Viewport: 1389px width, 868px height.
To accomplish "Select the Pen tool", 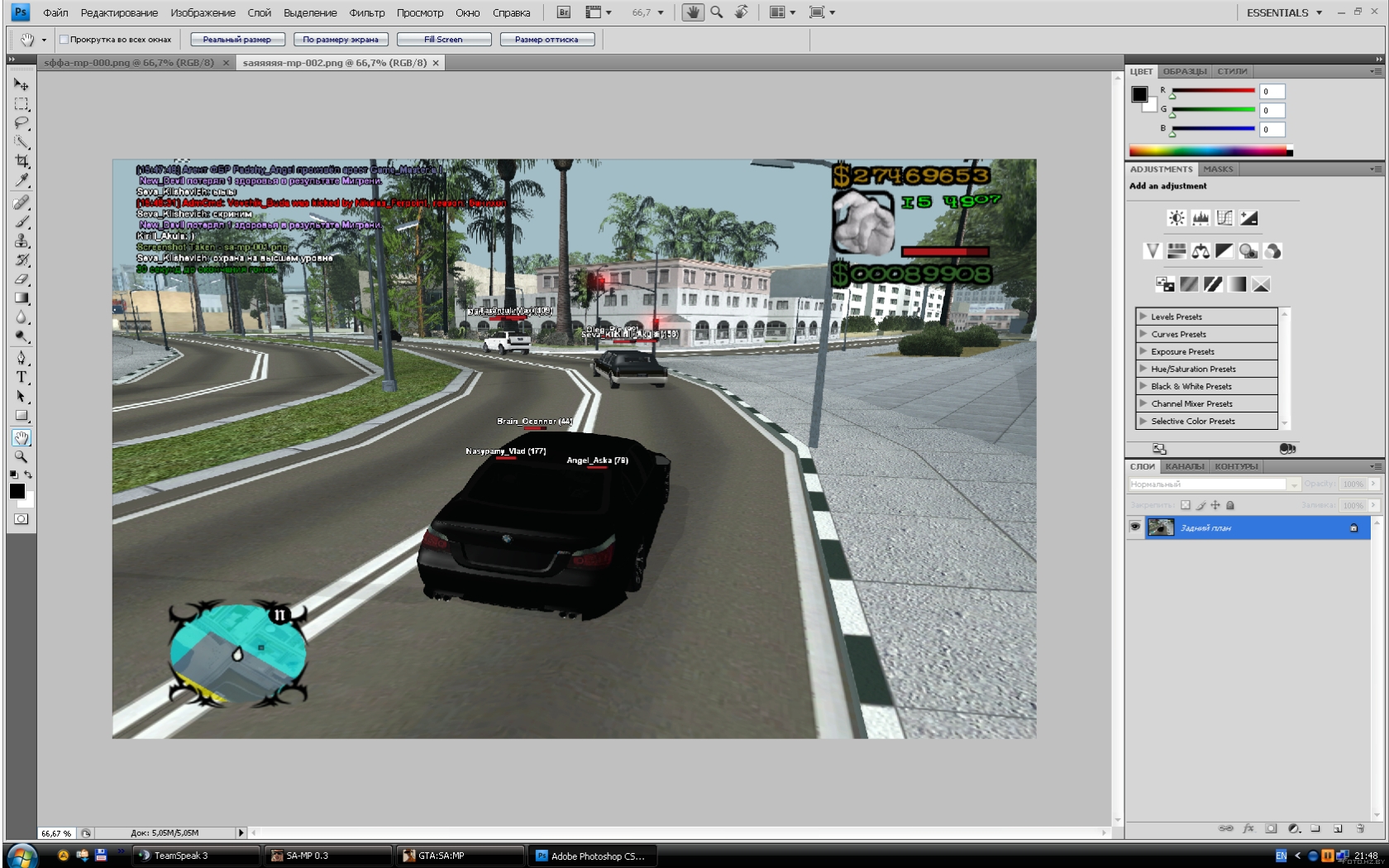I will pyautogui.click(x=21, y=358).
